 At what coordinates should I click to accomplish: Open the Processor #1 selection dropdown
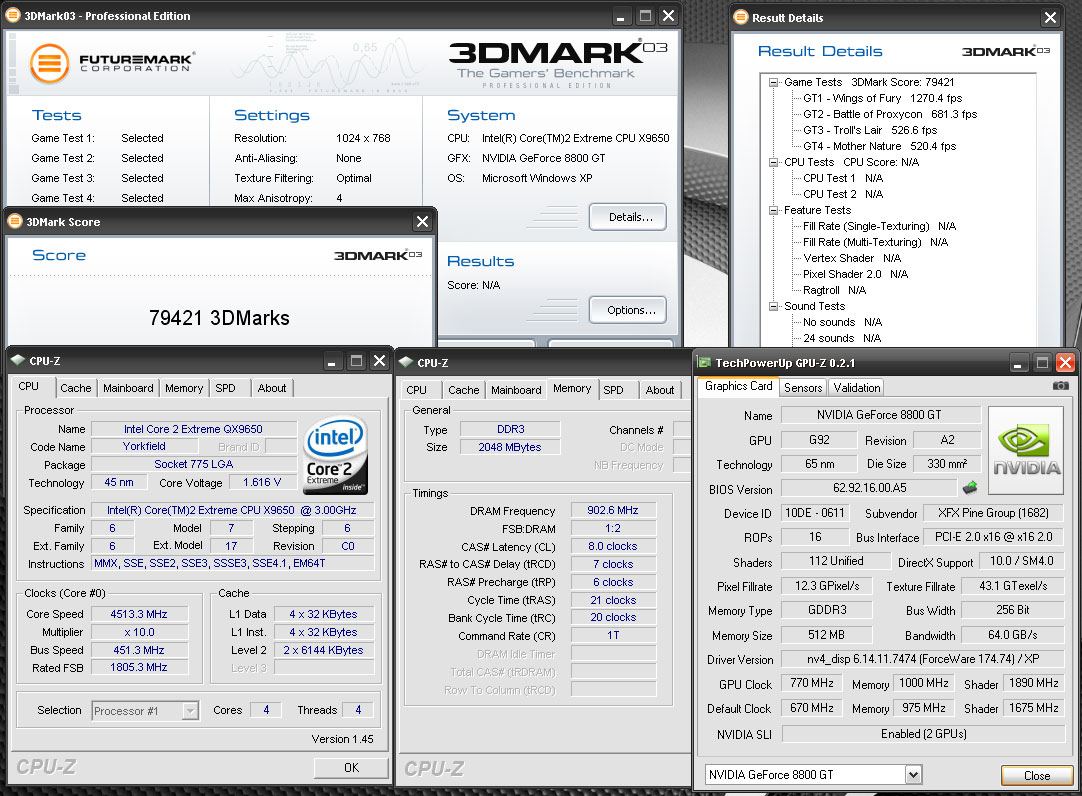pyautogui.click(x=190, y=710)
